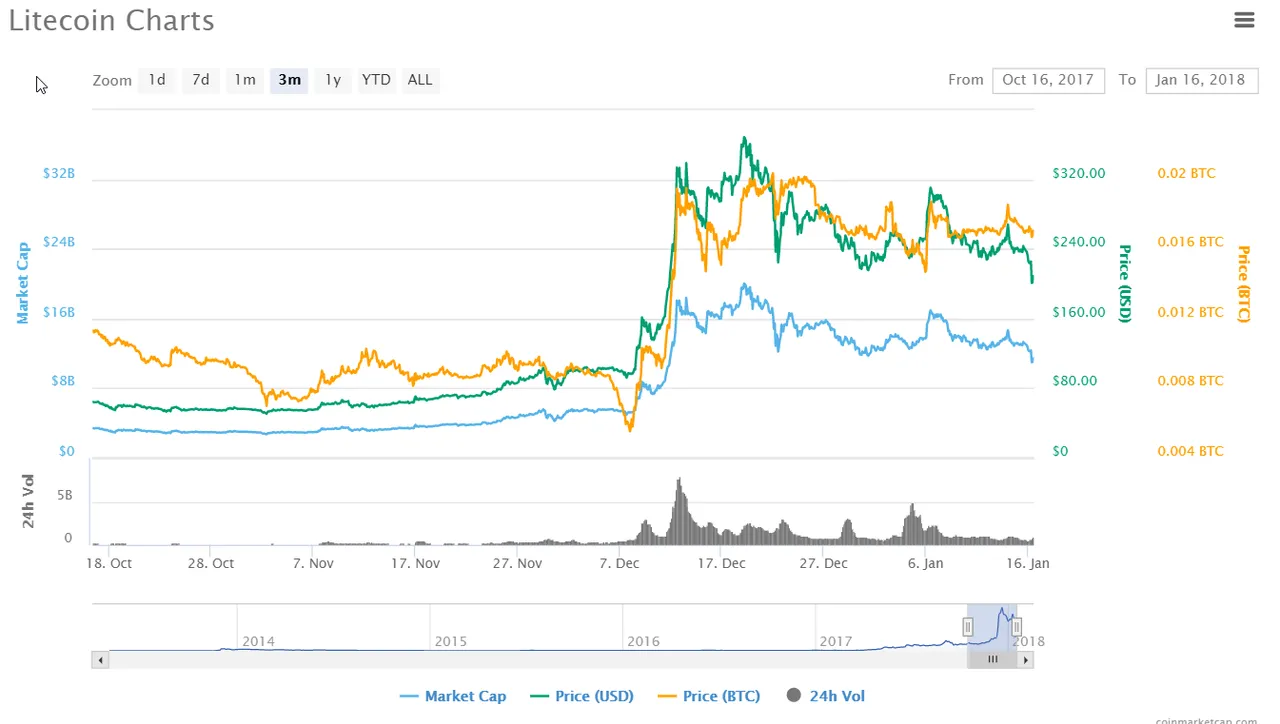This screenshot has width=1280, height=724.
Task: Click the 7. Nov date label
Action: click(x=313, y=563)
